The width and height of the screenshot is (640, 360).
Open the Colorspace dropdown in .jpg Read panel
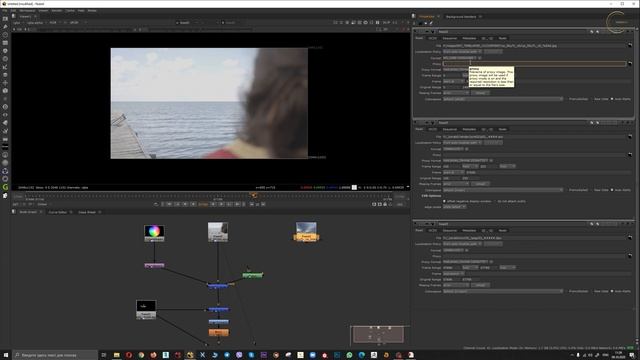click(503, 99)
